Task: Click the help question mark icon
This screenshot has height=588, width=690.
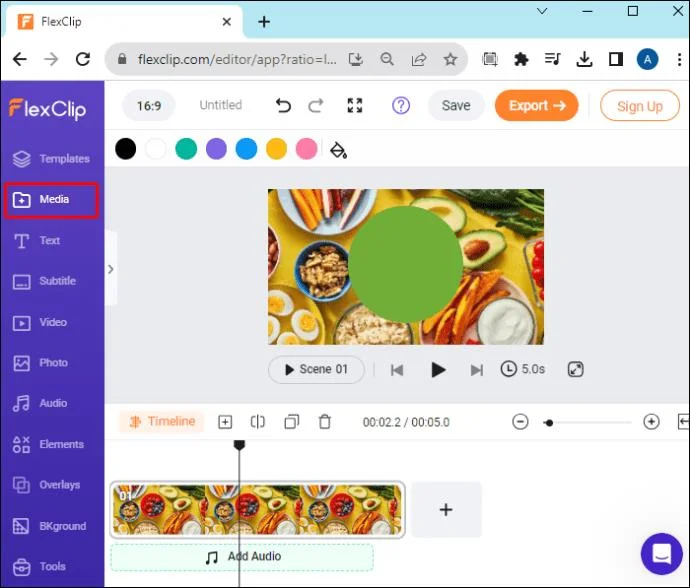Action: [x=400, y=106]
